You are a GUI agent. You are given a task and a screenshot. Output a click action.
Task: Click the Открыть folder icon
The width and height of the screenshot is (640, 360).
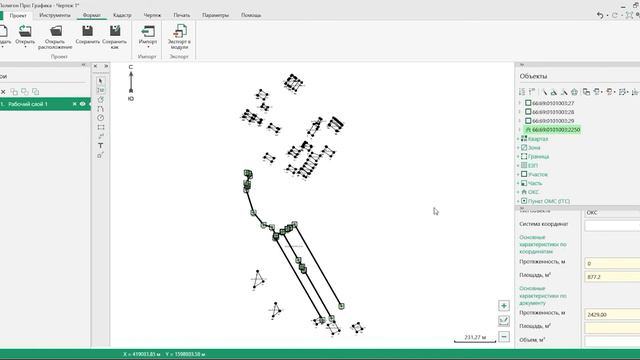tap(25, 31)
